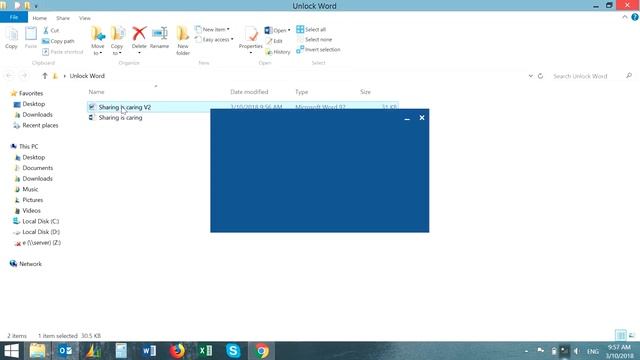Sort by Size column header
Screen dimensions: 640x360
pyautogui.click(x=365, y=92)
